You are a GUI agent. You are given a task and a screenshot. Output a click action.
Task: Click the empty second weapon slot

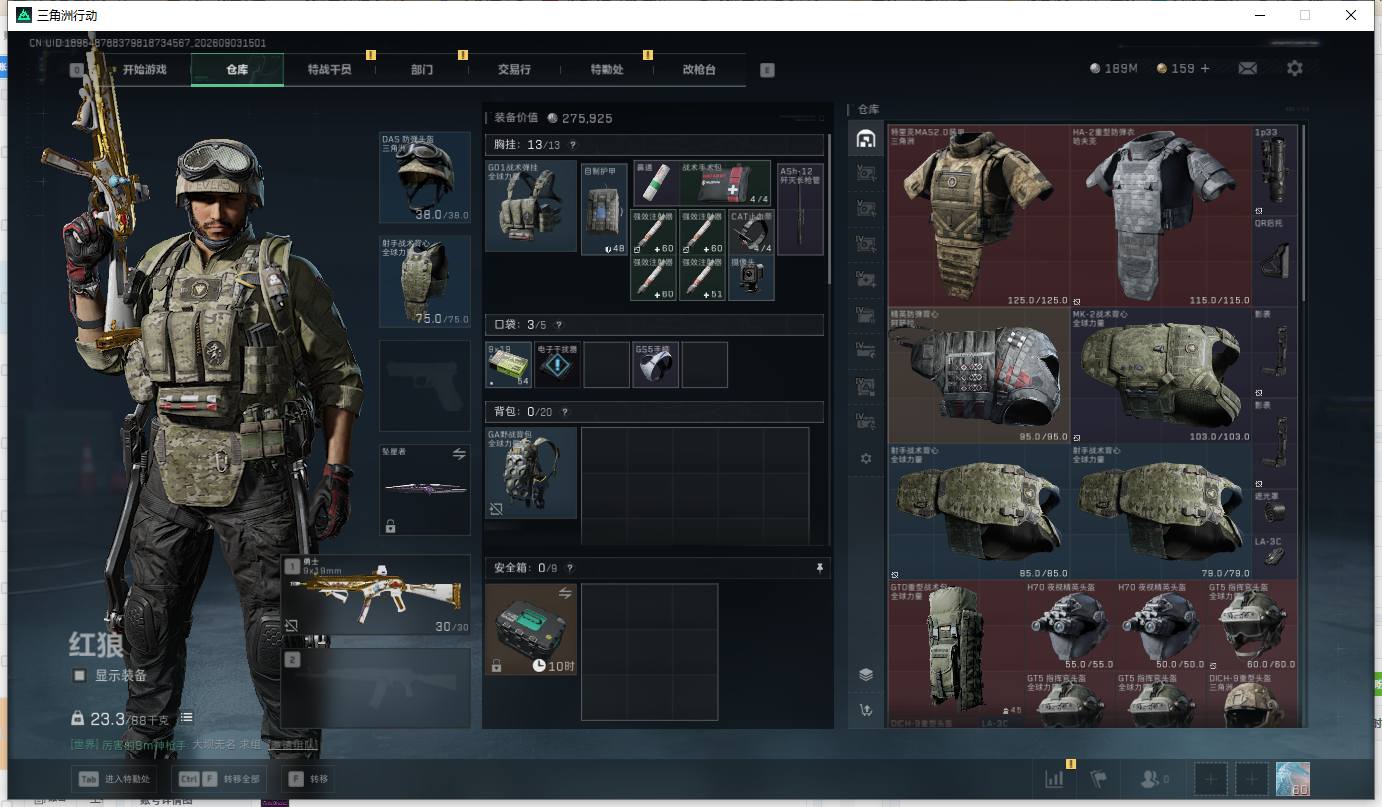376,687
